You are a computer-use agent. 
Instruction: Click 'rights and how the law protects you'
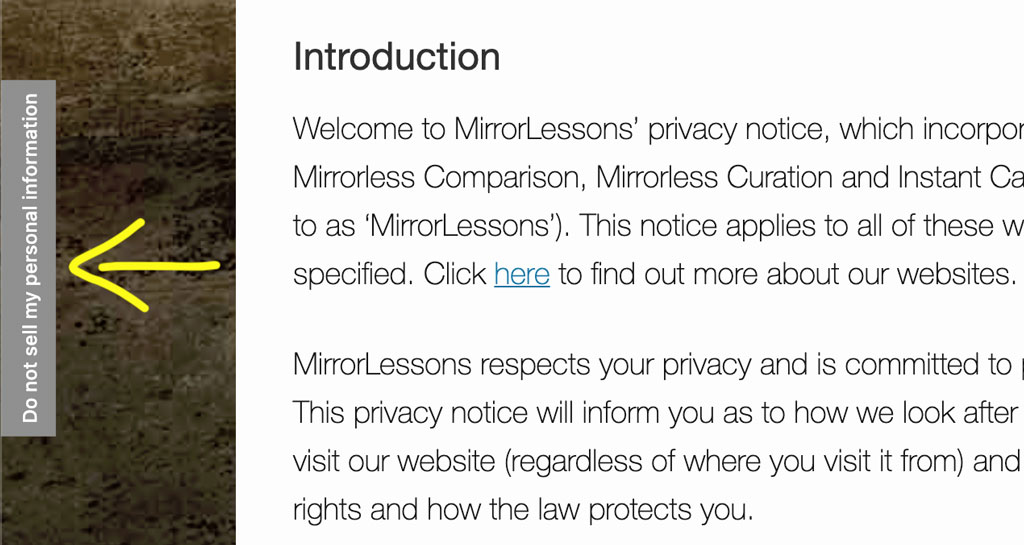tap(523, 510)
